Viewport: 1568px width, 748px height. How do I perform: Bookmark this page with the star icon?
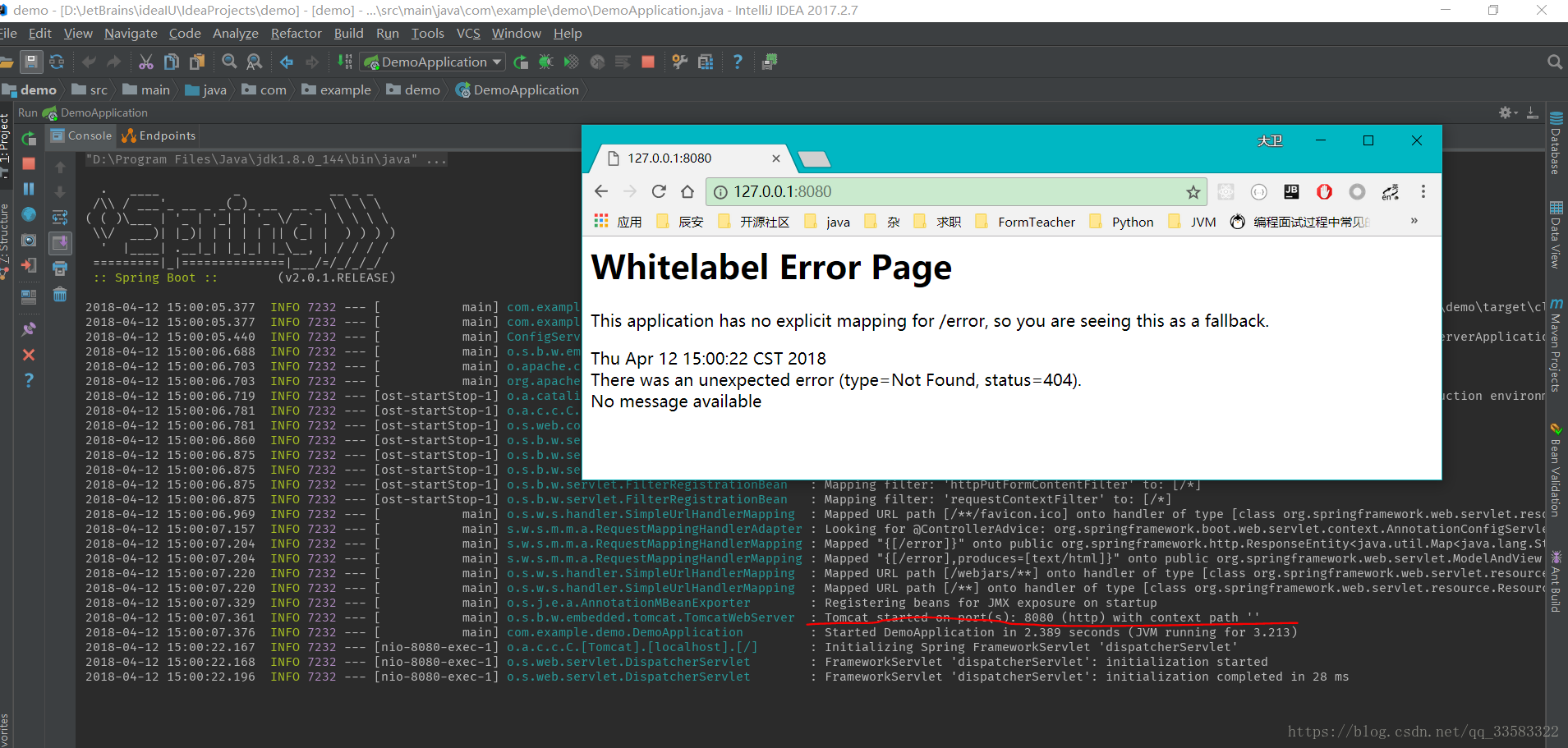click(1193, 192)
